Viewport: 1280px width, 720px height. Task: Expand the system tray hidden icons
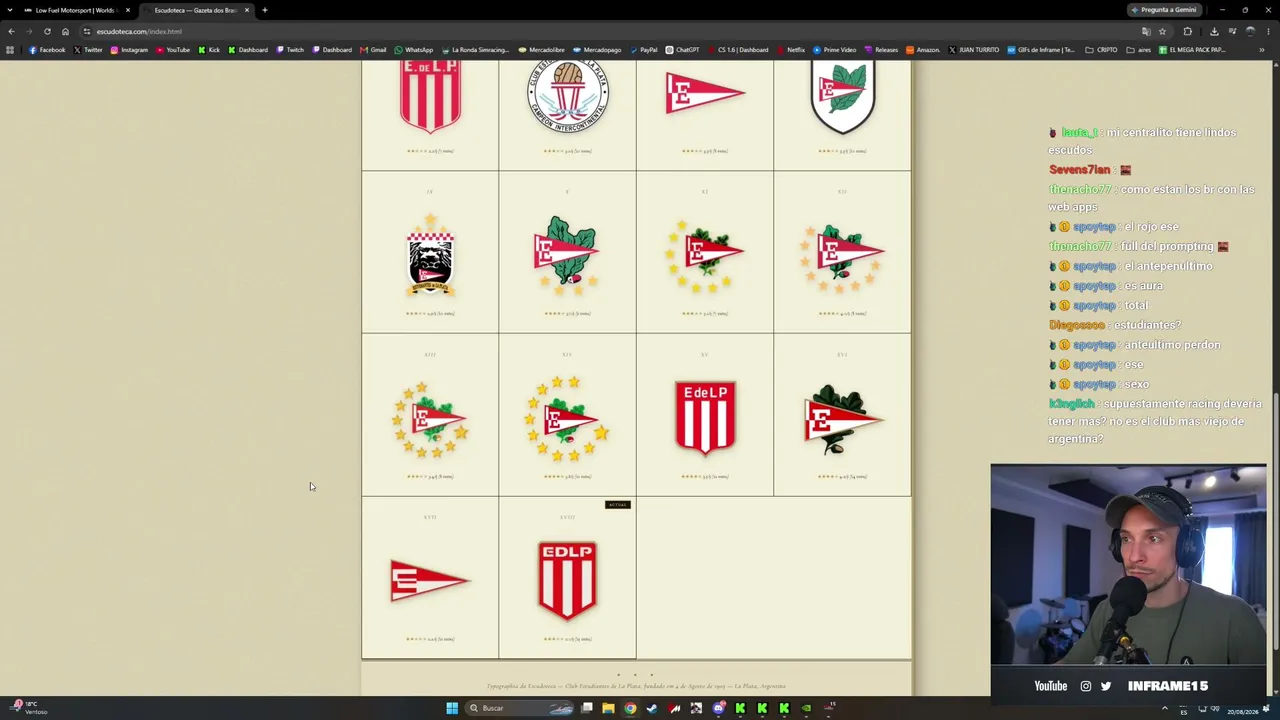(1165, 708)
